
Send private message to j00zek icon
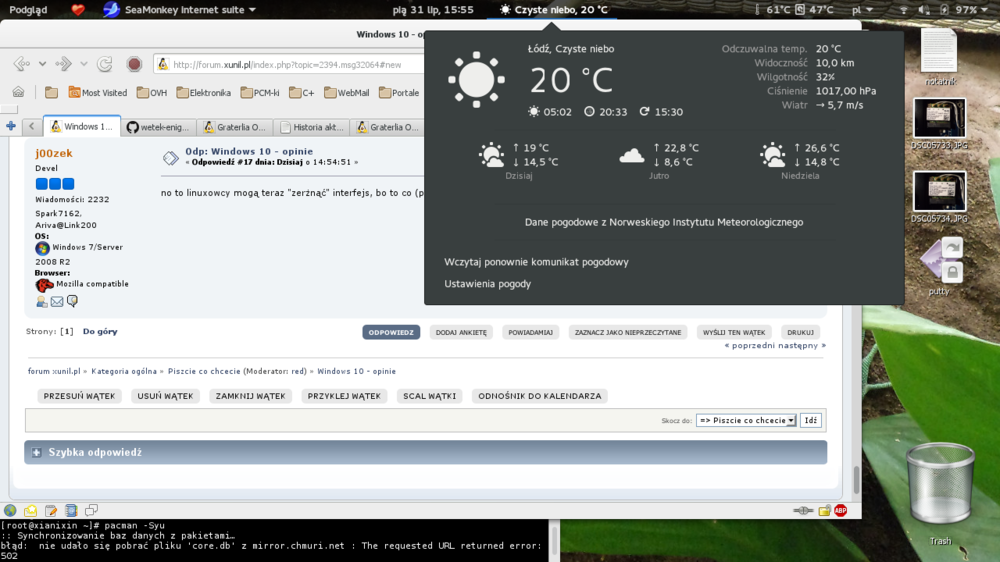72,301
